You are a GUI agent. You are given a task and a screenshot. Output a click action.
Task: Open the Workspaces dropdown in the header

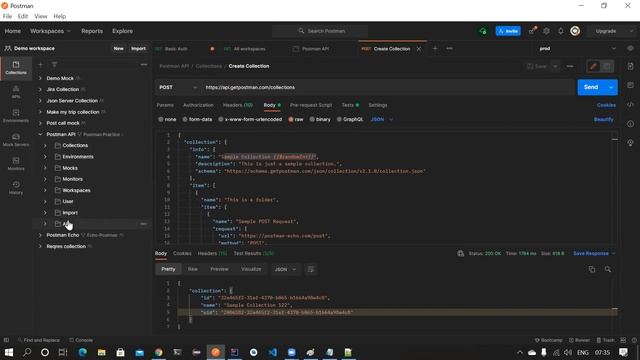pos(50,31)
